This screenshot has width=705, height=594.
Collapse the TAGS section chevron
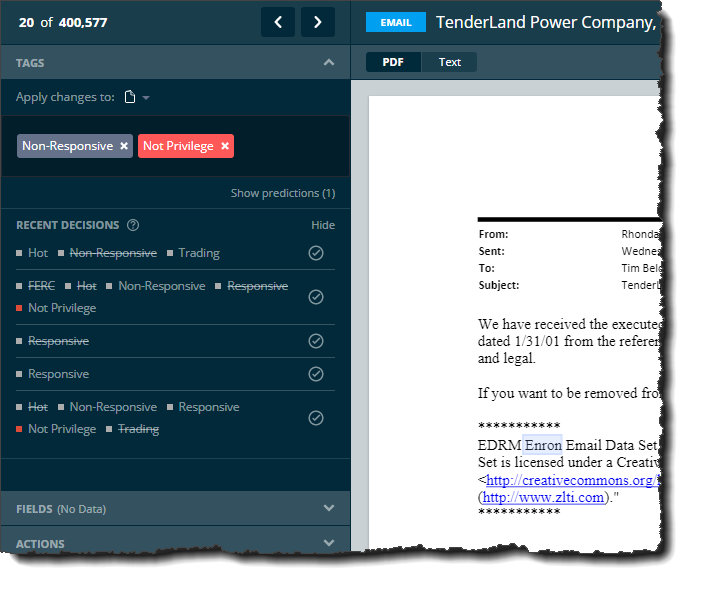(329, 63)
